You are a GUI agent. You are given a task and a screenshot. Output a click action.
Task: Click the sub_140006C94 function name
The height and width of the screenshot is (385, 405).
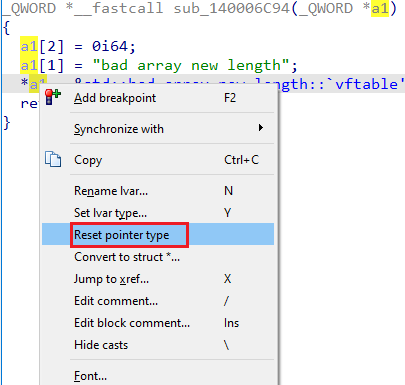point(232,8)
